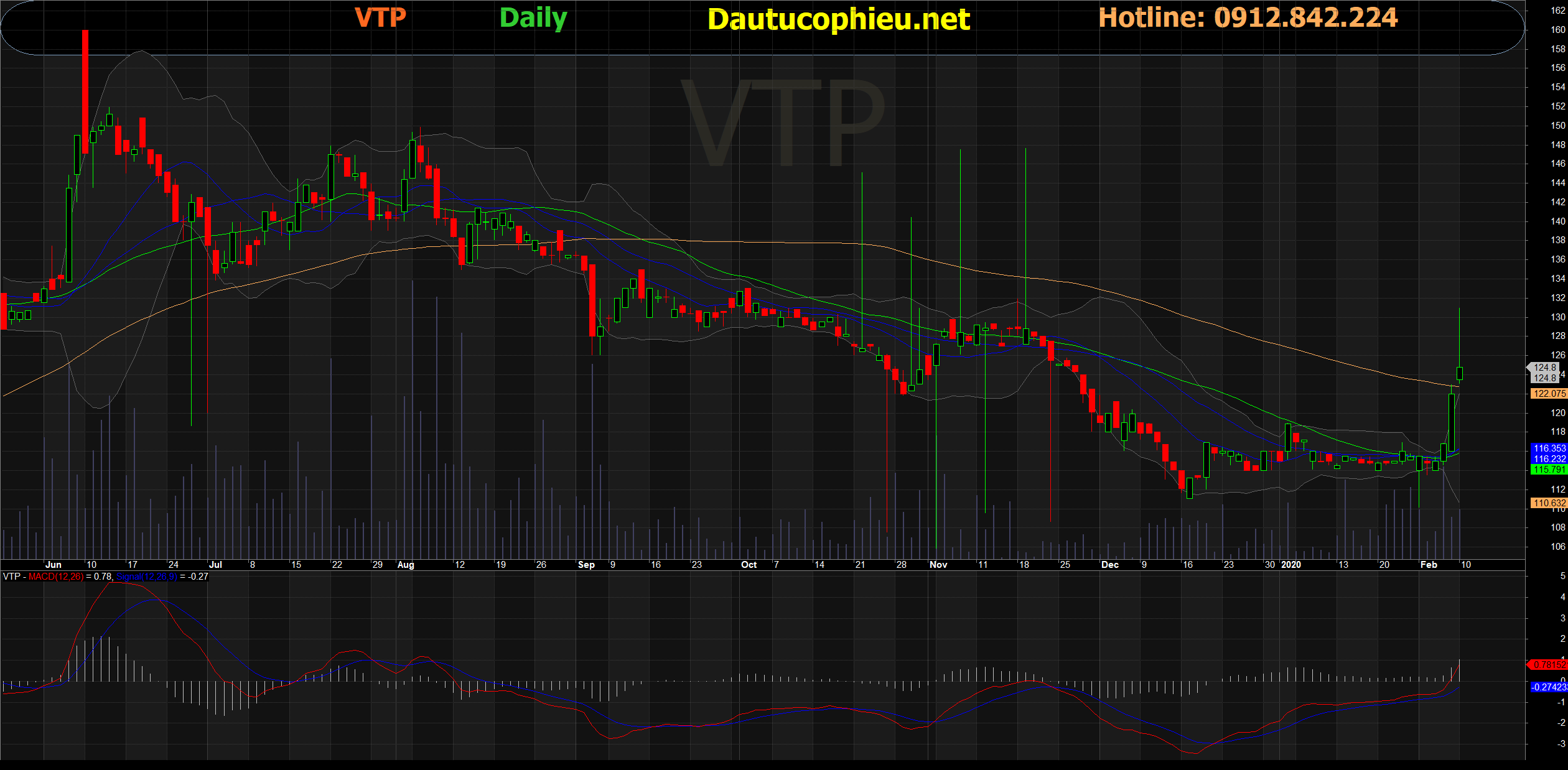This screenshot has height=770, width=1568.
Task: Select the blue 116.232 price tag
Action: click(x=1549, y=459)
